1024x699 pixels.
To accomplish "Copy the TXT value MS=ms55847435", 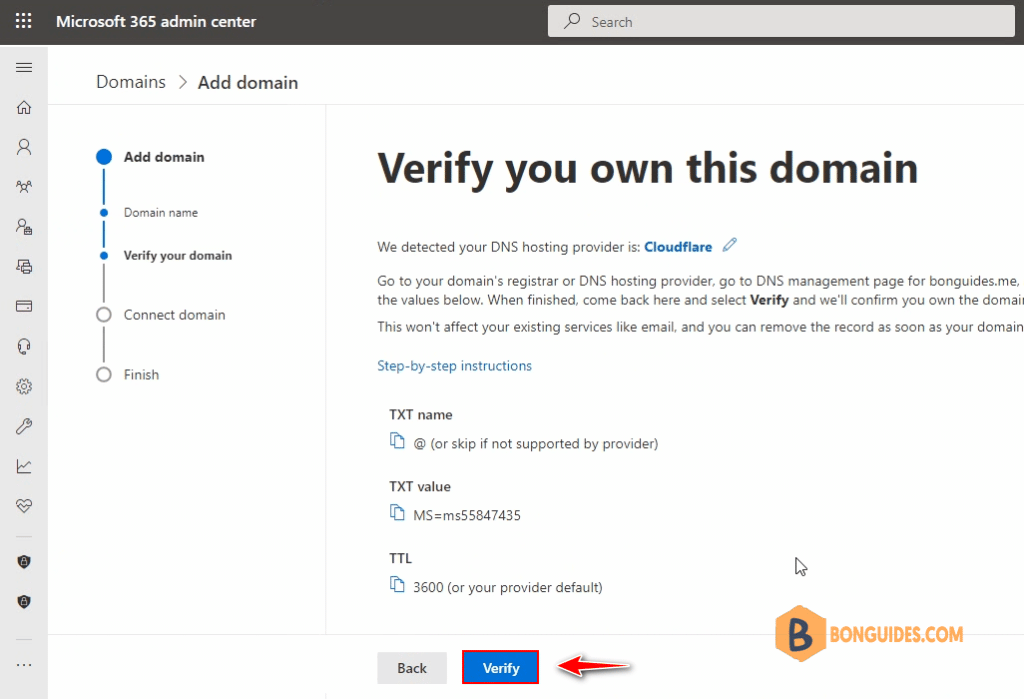I will 397,512.
